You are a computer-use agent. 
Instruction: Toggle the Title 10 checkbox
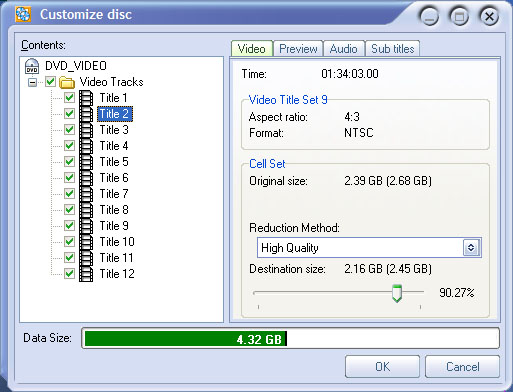(69, 242)
